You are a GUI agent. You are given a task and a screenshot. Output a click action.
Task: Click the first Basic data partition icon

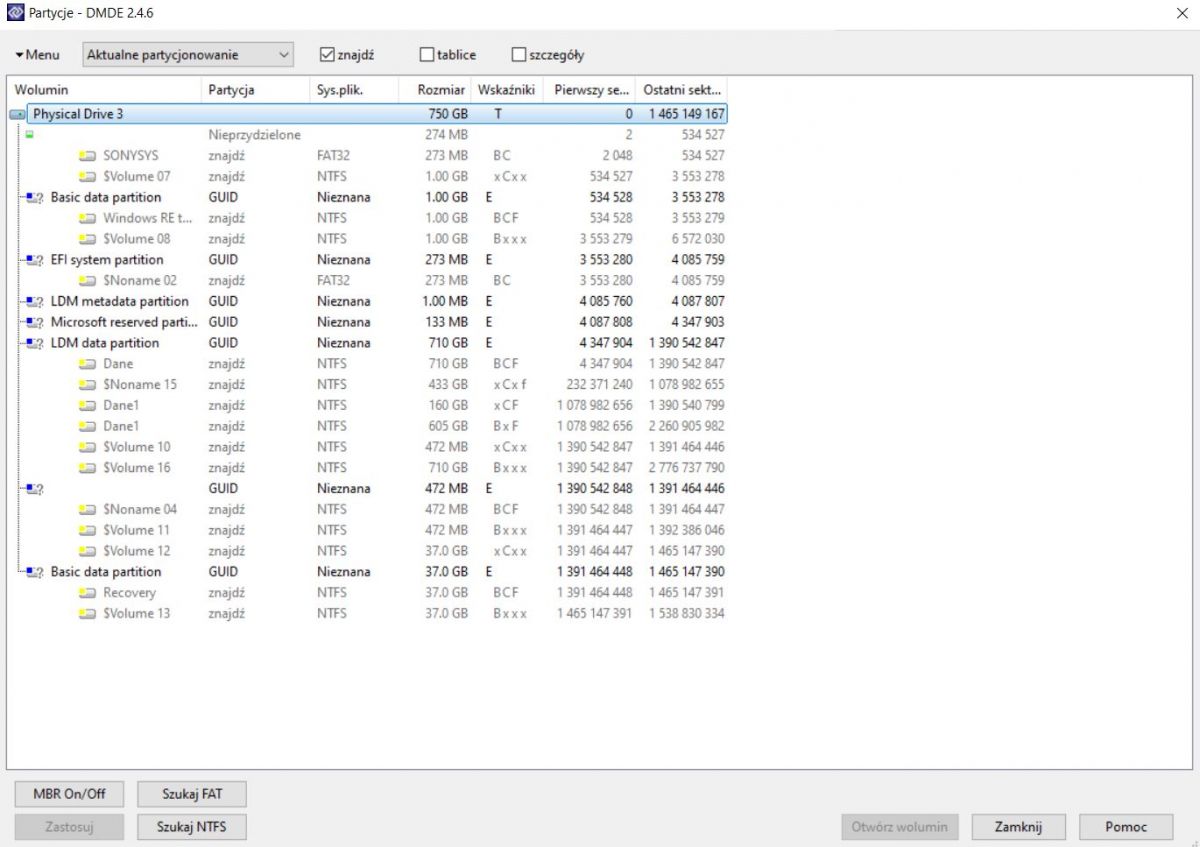(x=36, y=198)
